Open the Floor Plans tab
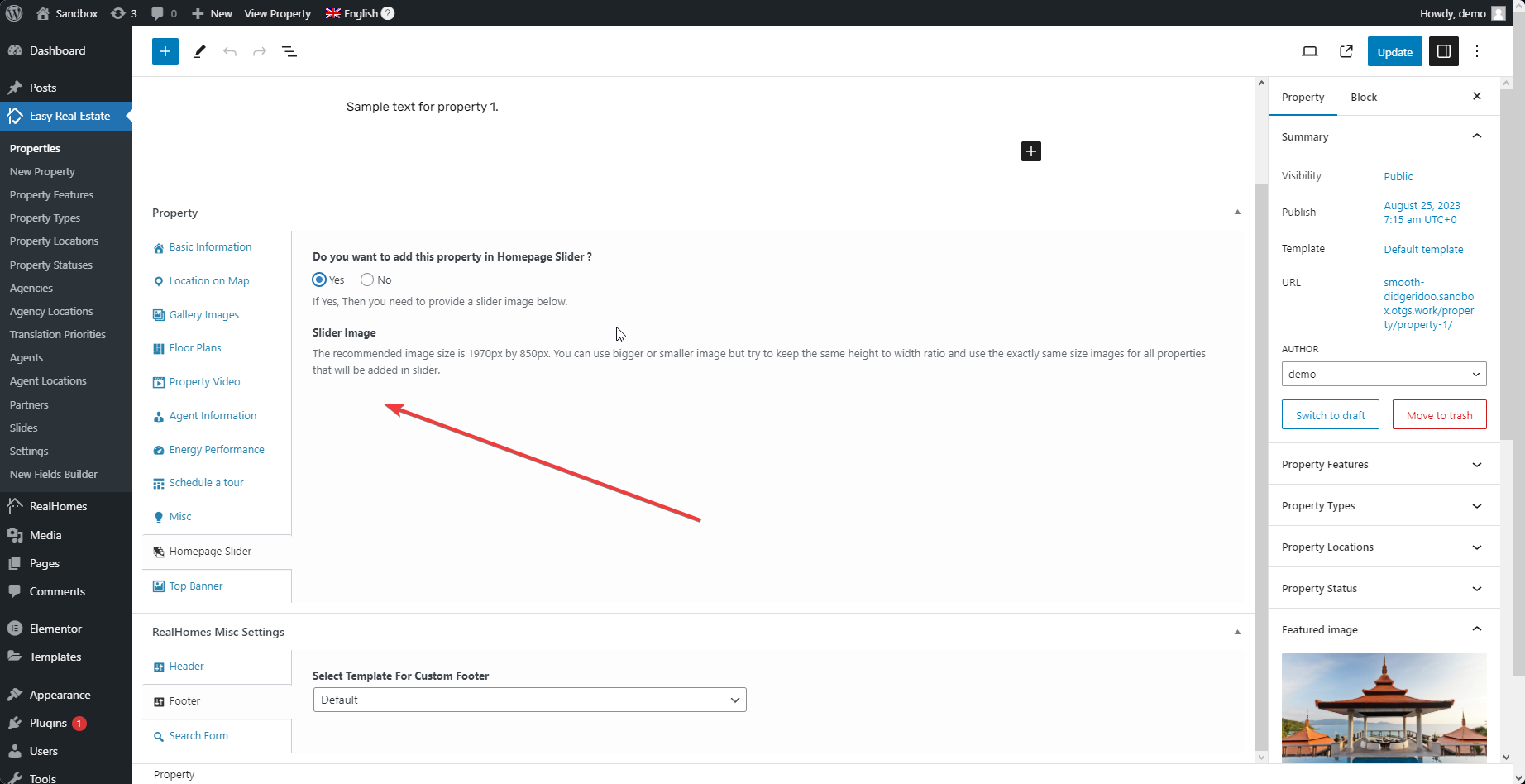 click(x=195, y=347)
